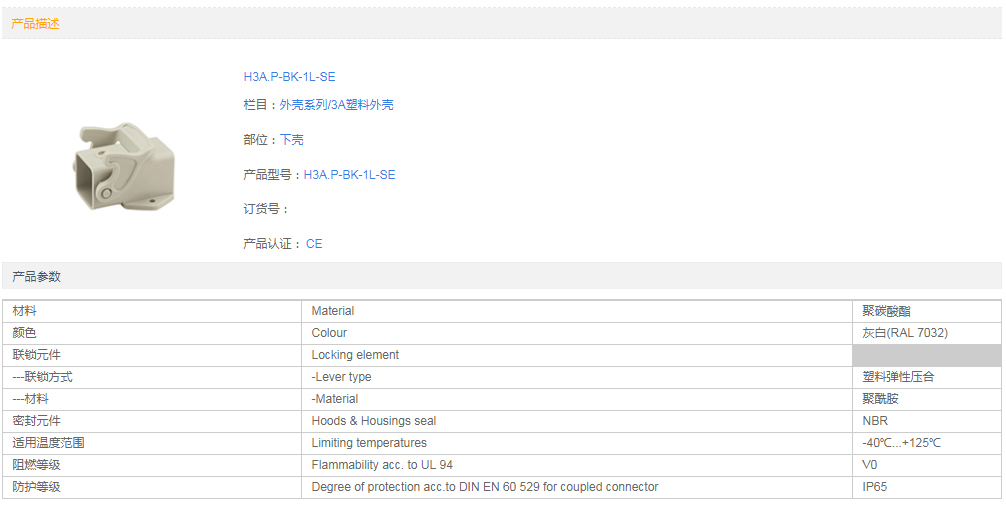The width and height of the screenshot is (1006, 507).
Task: Click the 防护等级 row label
Action: [36, 487]
